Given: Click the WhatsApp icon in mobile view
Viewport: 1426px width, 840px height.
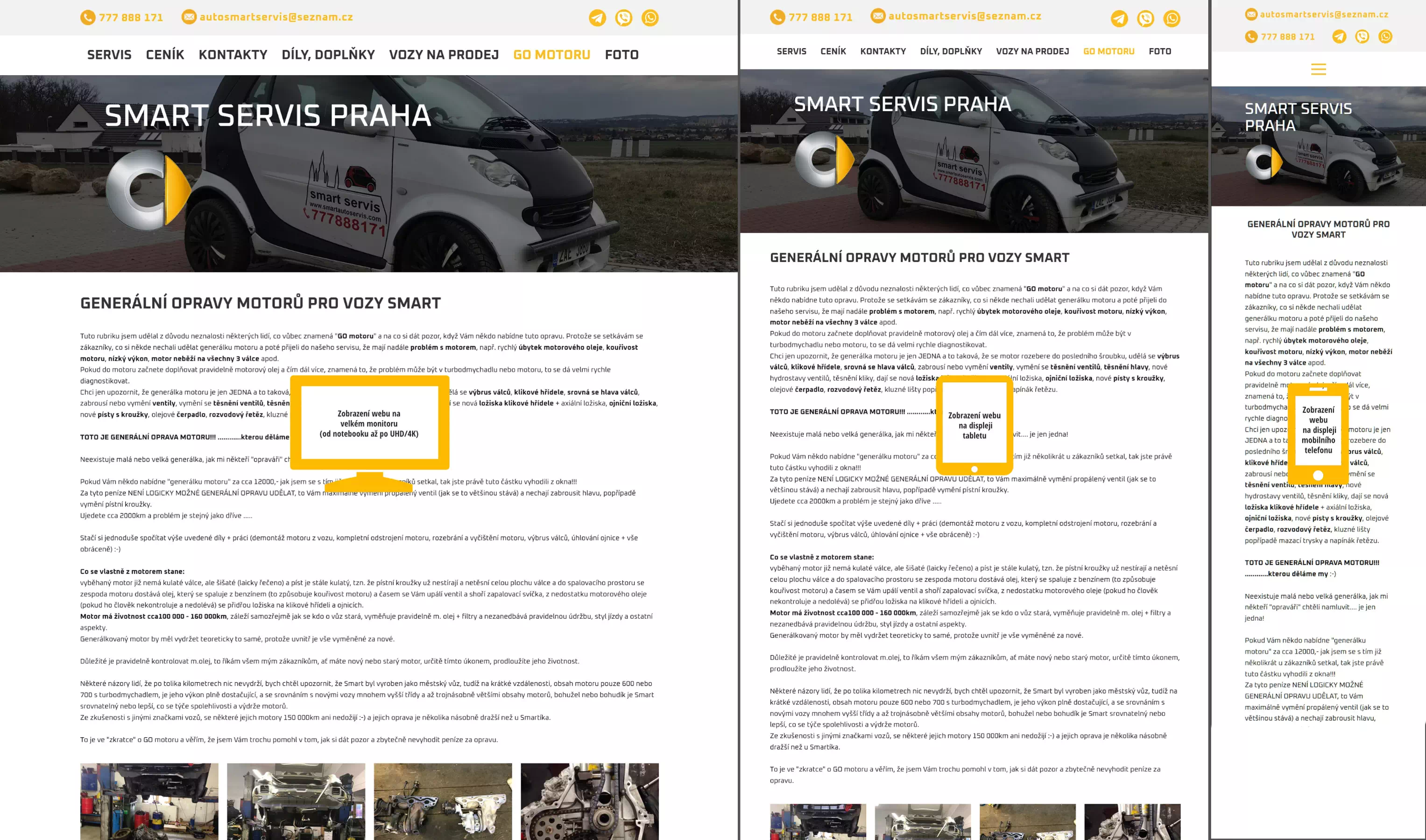Looking at the screenshot, I should pos(1385,37).
